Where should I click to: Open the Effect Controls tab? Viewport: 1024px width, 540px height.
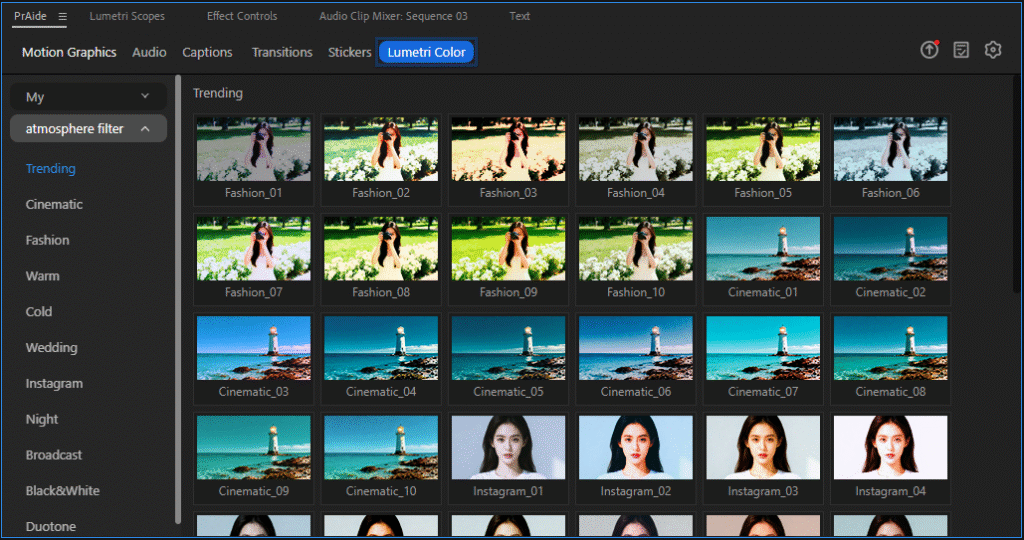[242, 16]
